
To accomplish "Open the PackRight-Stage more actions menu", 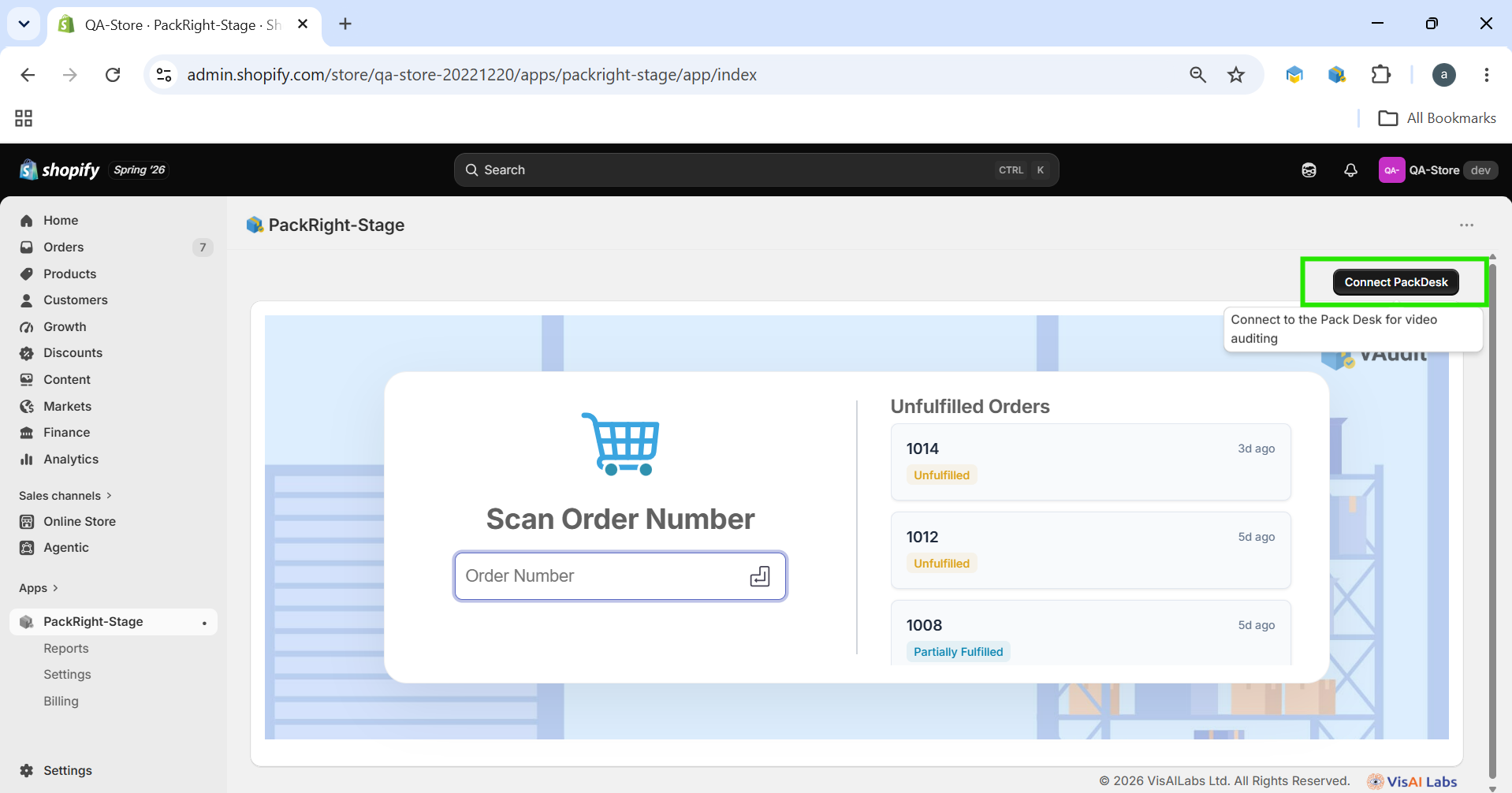I will click(1466, 225).
